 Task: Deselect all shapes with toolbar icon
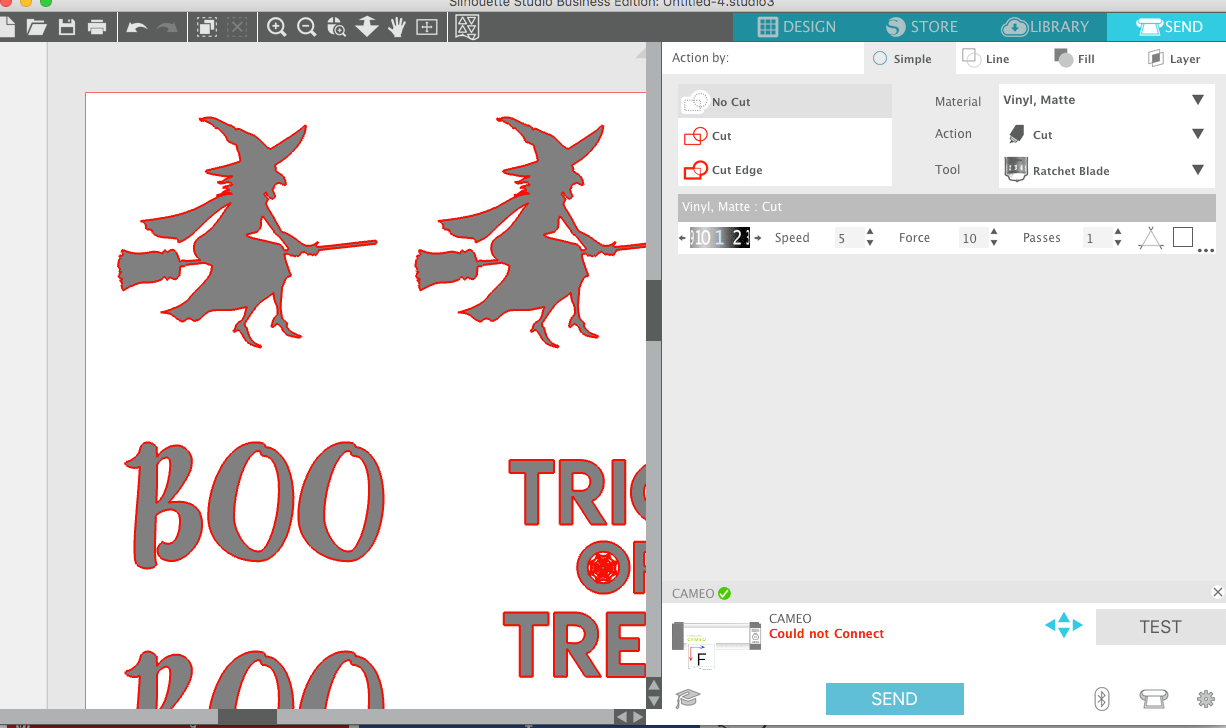[x=237, y=27]
